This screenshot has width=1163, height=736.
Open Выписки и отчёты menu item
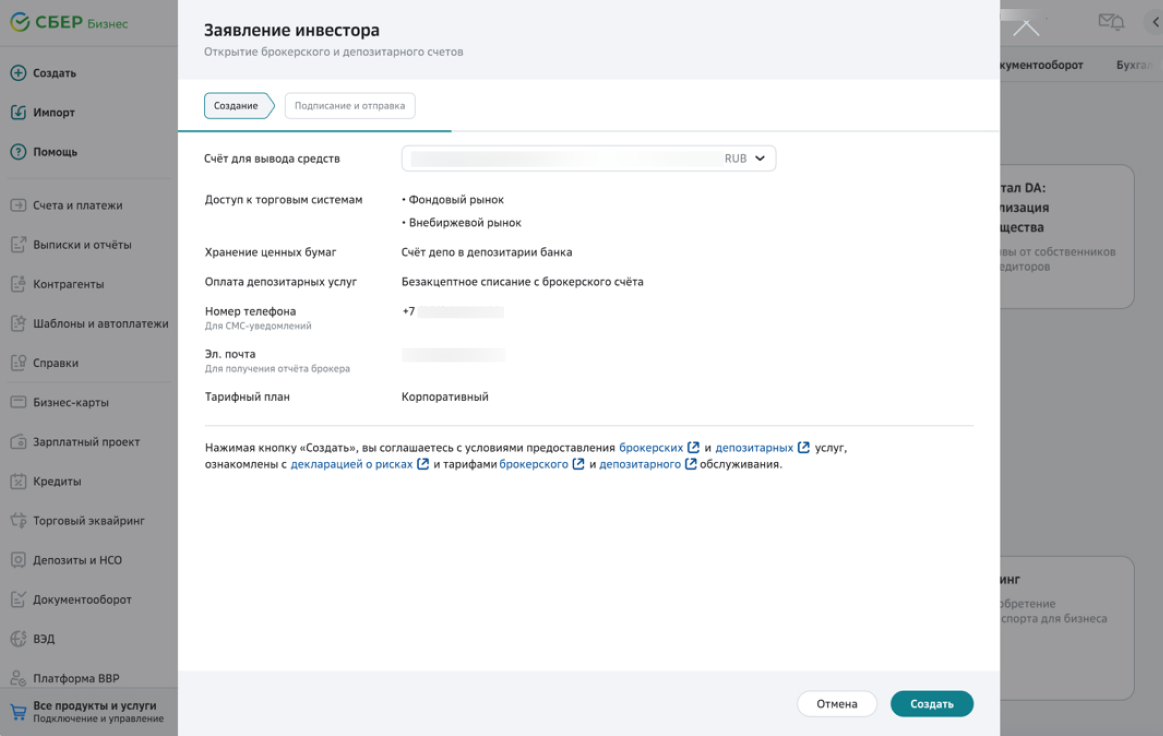84,245
